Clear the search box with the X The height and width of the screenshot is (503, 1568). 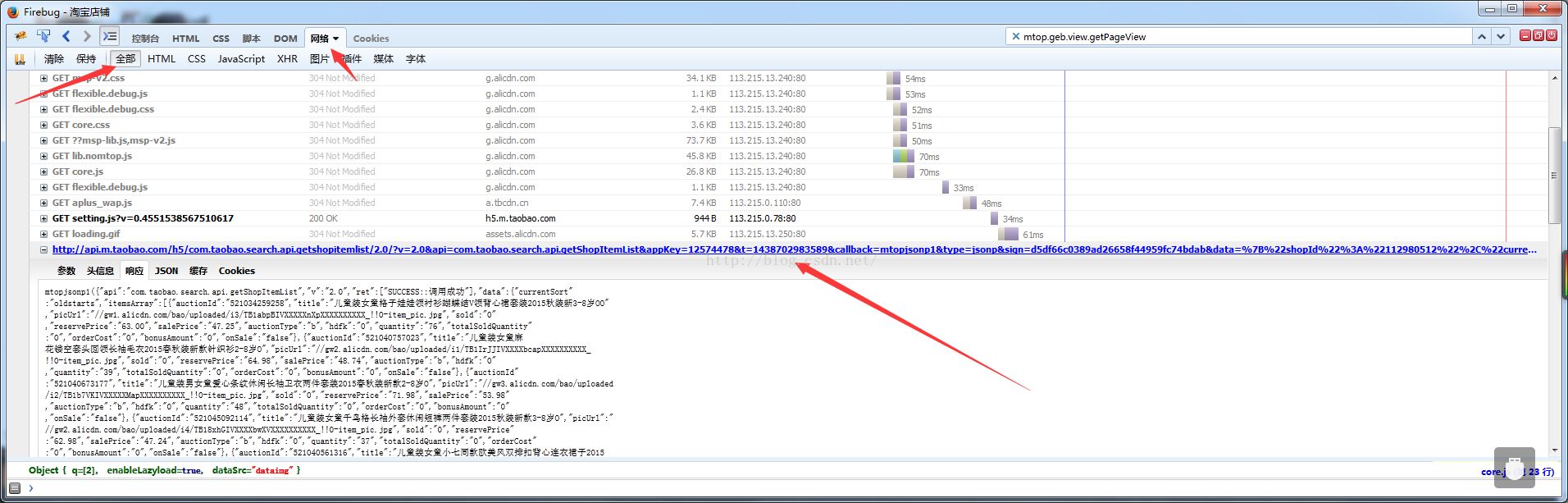(1016, 36)
